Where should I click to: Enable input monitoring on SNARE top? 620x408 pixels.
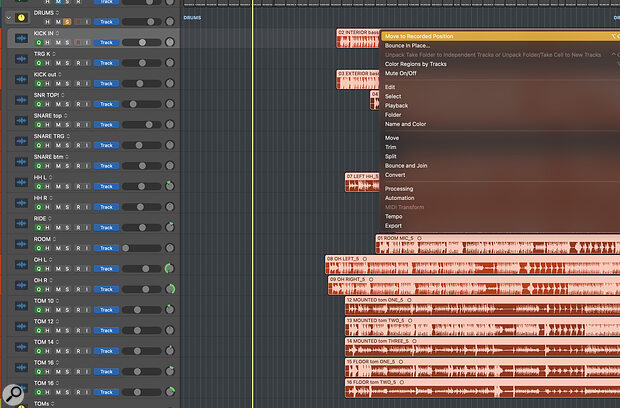point(87,125)
